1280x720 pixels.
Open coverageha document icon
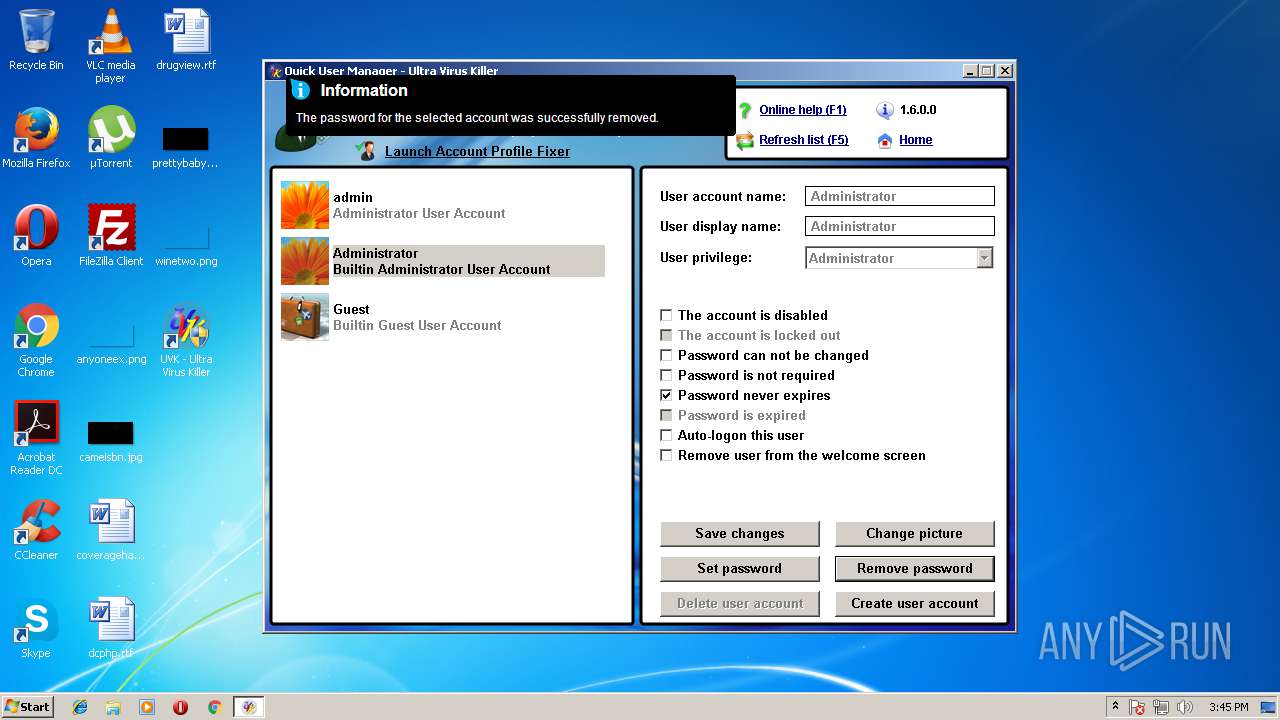111,530
